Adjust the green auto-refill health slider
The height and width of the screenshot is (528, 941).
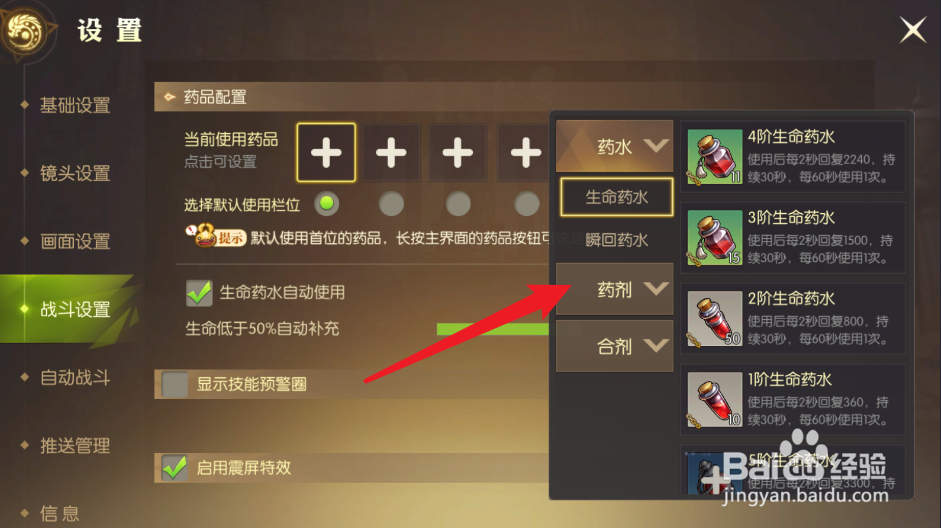tap(493, 329)
